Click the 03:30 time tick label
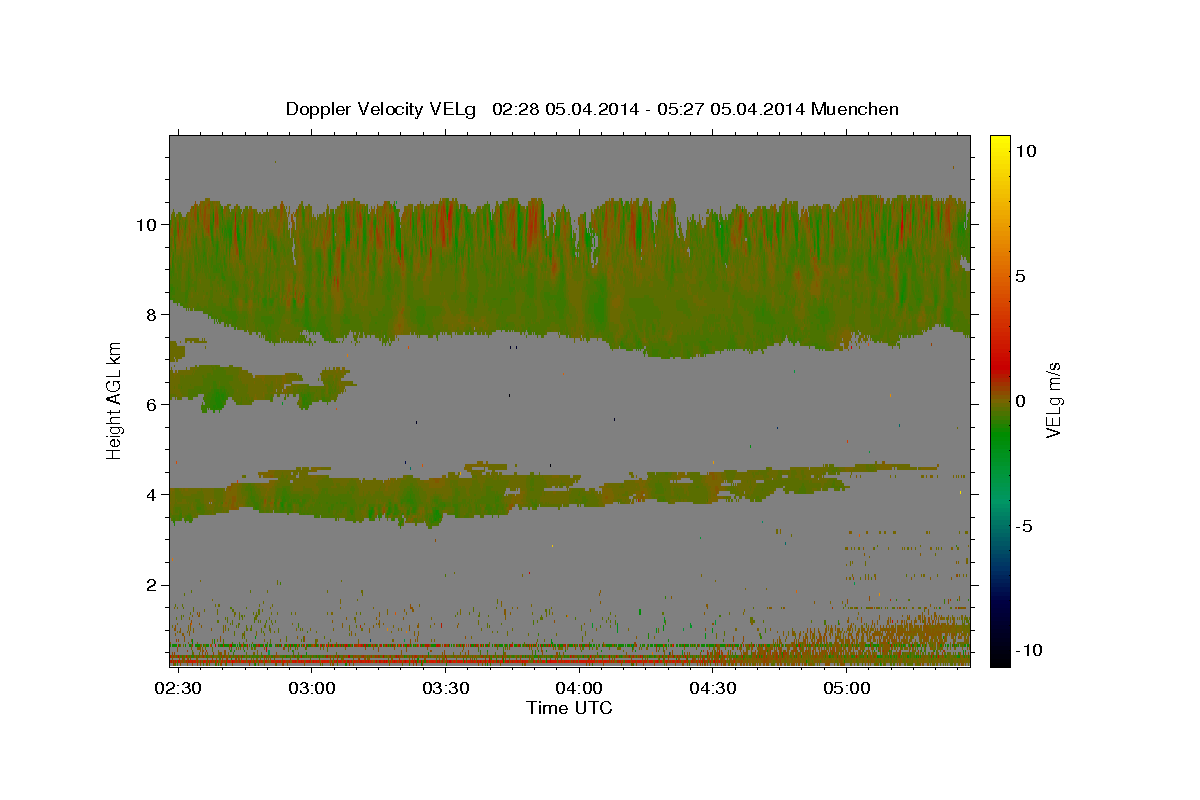1200x800 pixels. coord(446,688)
